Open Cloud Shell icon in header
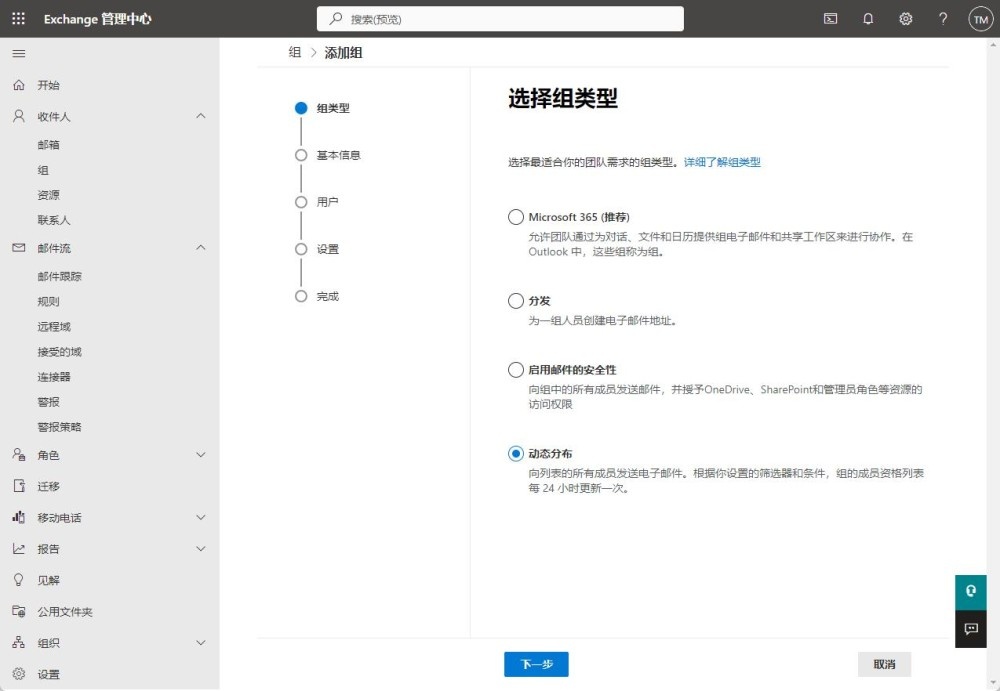This screenshot has width=1000, height=691. 830,18
